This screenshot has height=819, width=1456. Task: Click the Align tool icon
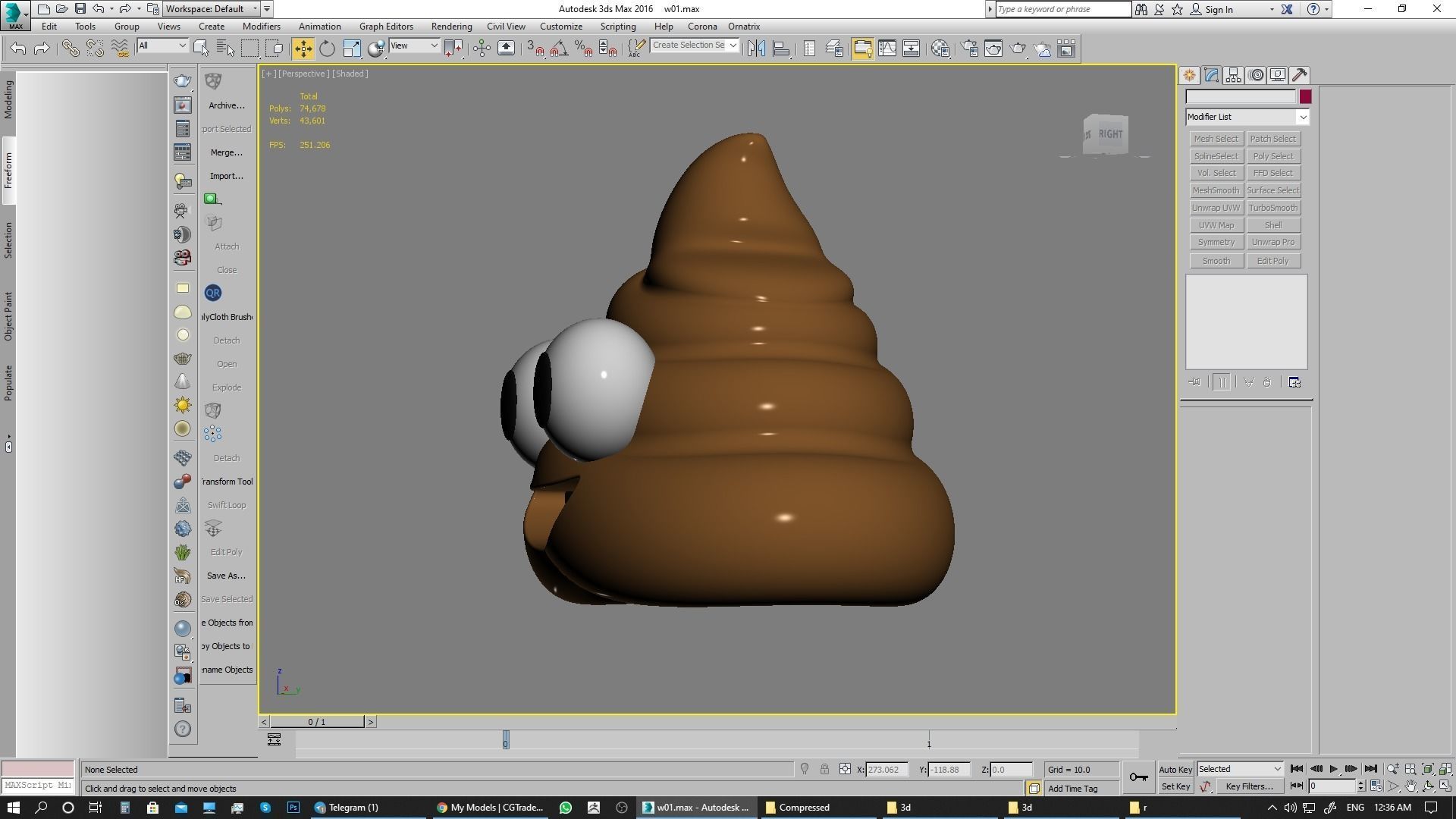click(x=781, y=49)
